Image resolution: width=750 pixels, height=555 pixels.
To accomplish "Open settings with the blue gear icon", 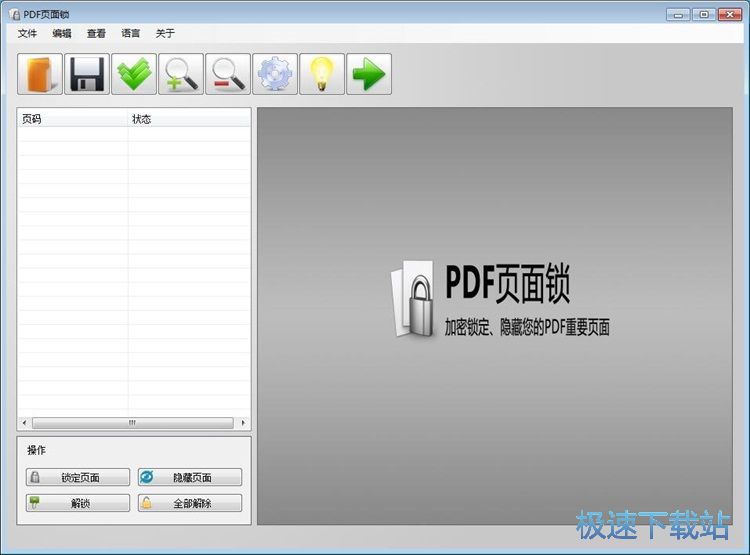I will (x=275, y=74).
